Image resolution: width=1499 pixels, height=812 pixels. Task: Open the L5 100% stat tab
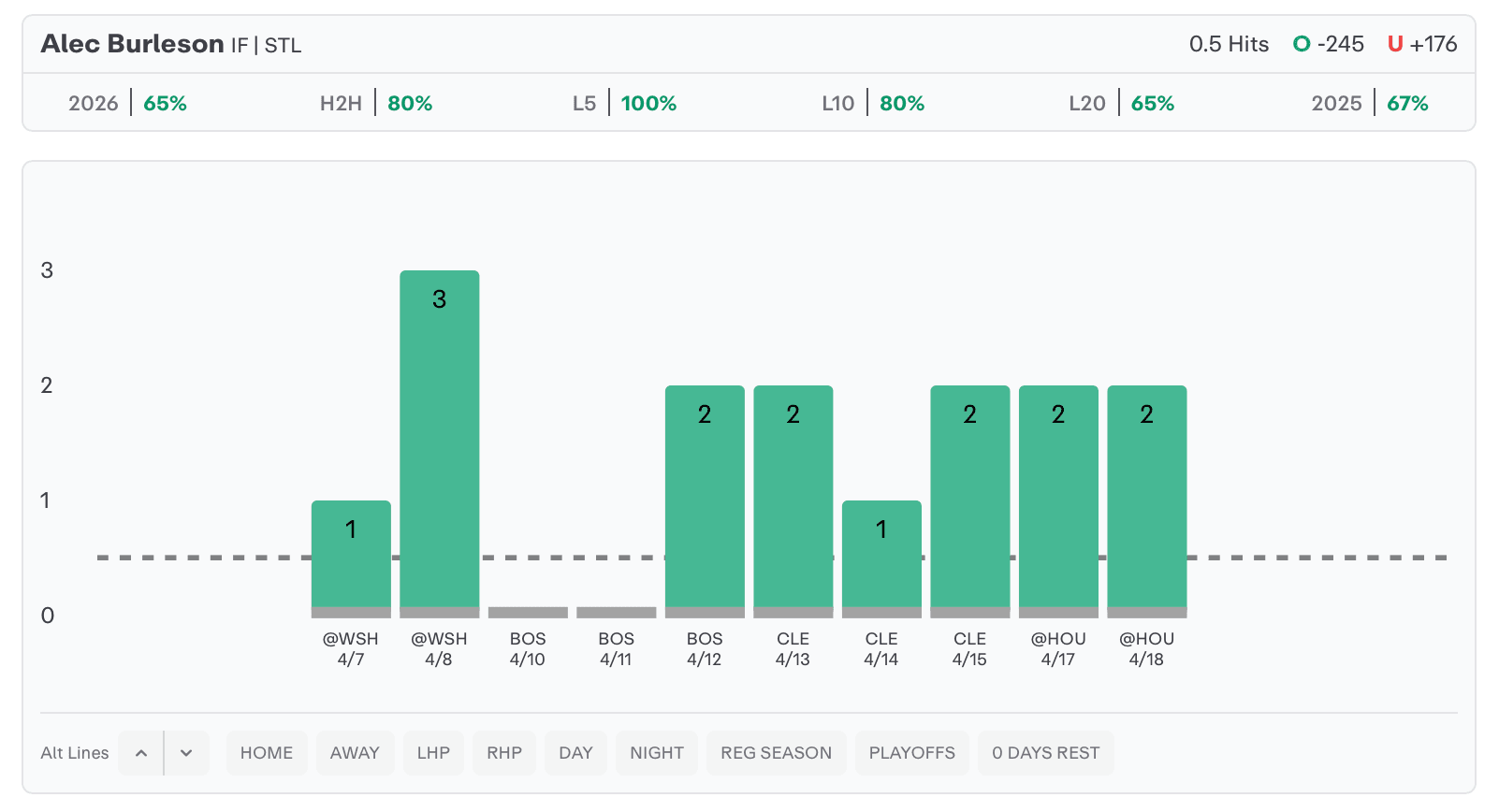point(624,103)
